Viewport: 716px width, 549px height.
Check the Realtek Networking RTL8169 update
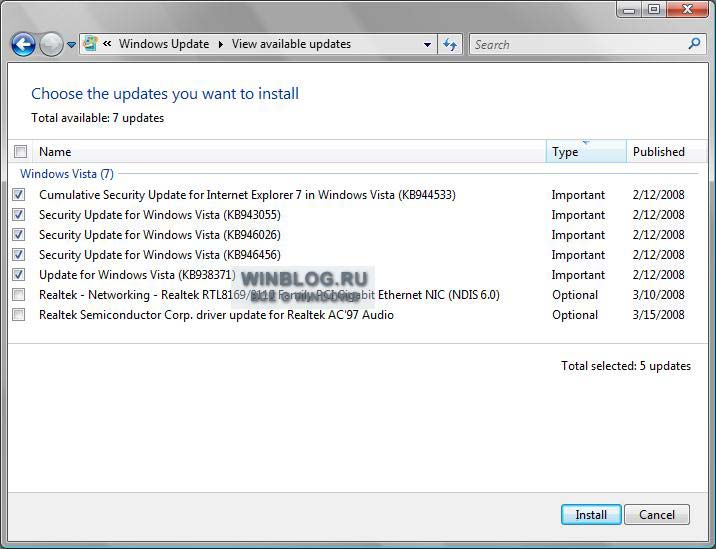19,295
